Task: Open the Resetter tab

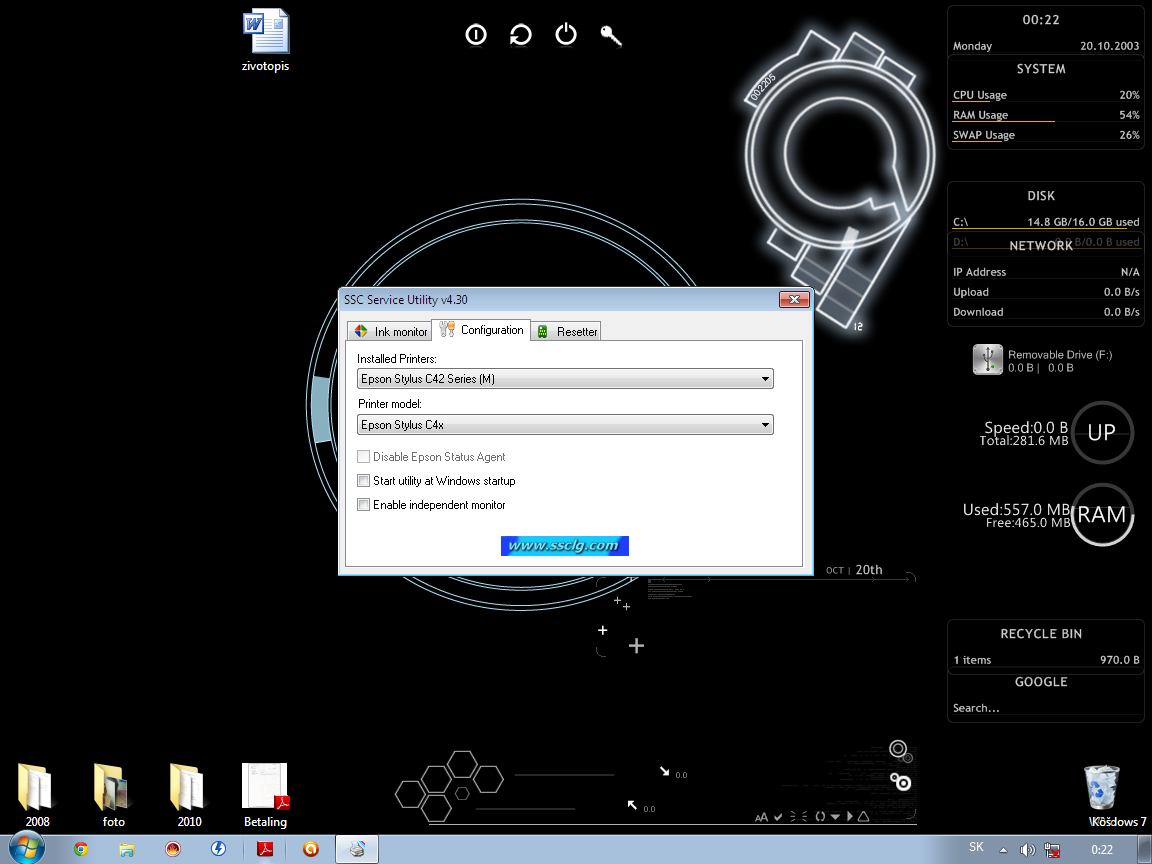Action: tap(566, 331)
